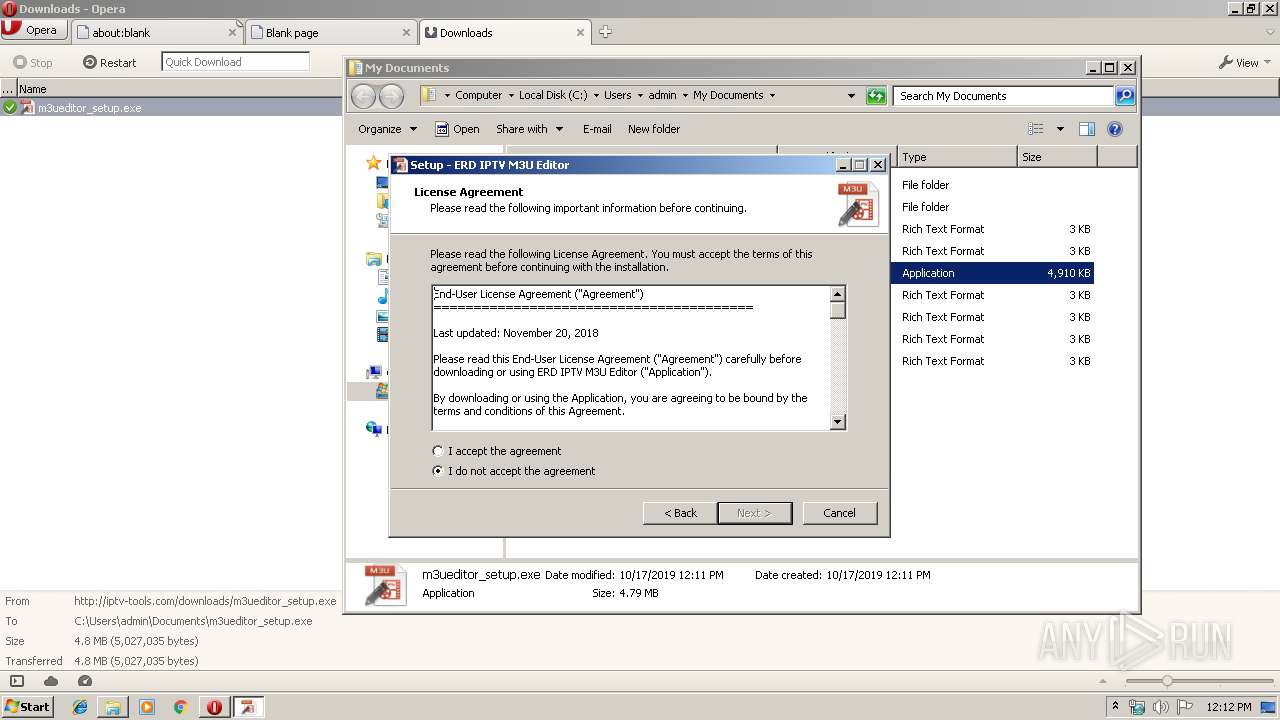Switch to the Downloads tab in Opera
Viewport: 1280px width, 720px height.
pyautogui.click(x=505, y=32)
